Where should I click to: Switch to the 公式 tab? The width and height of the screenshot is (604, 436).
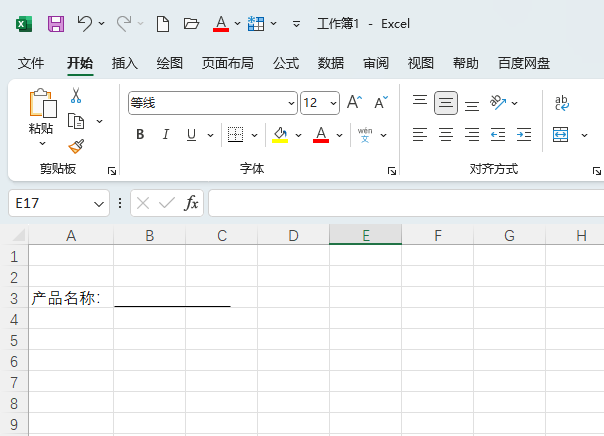pos(286,63)
